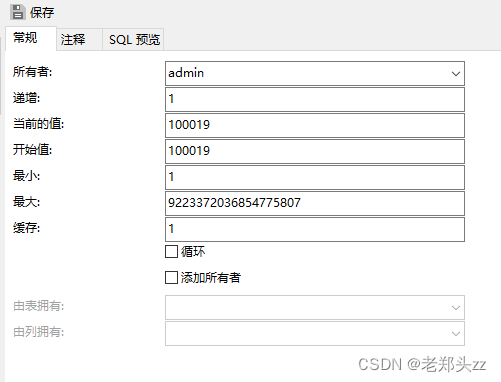
Task: Open the 注释 tab
Action: pos(79,39)
